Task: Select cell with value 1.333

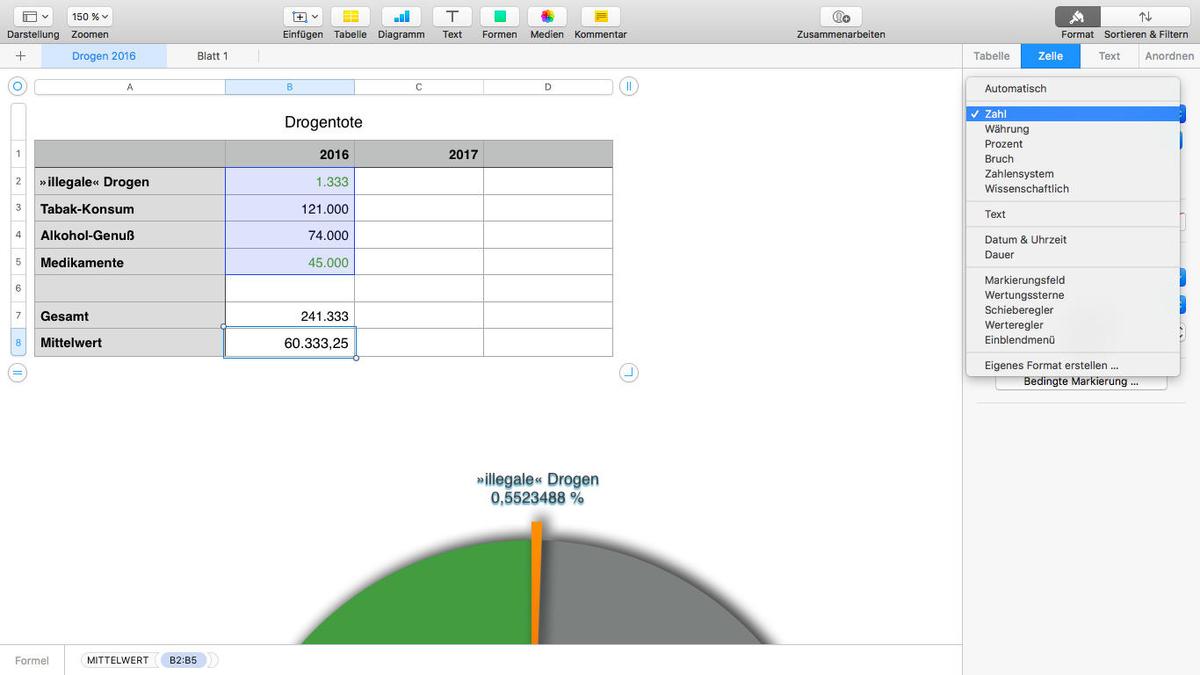Action: tap(290, 182)
